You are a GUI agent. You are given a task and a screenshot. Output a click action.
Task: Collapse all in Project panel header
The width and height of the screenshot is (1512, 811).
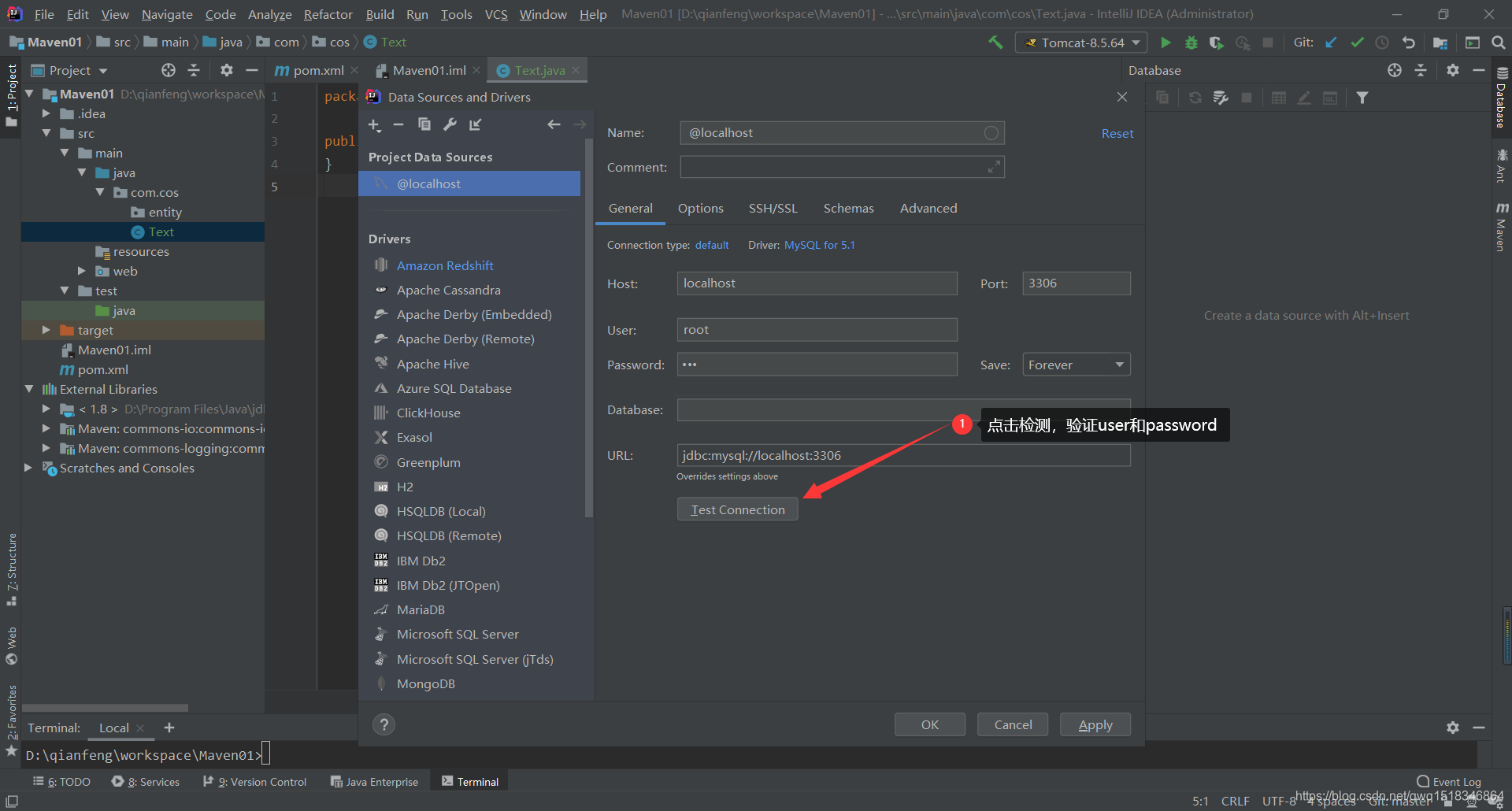[x=194, y=70]
